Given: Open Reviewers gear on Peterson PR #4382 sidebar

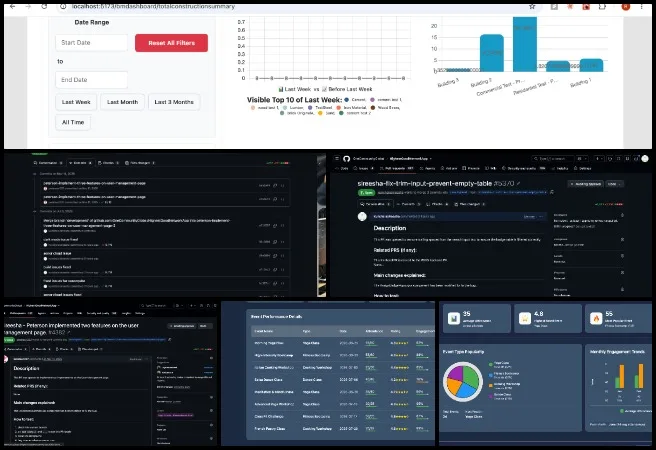Looking at the screenshot, I should tap(211, 358).
